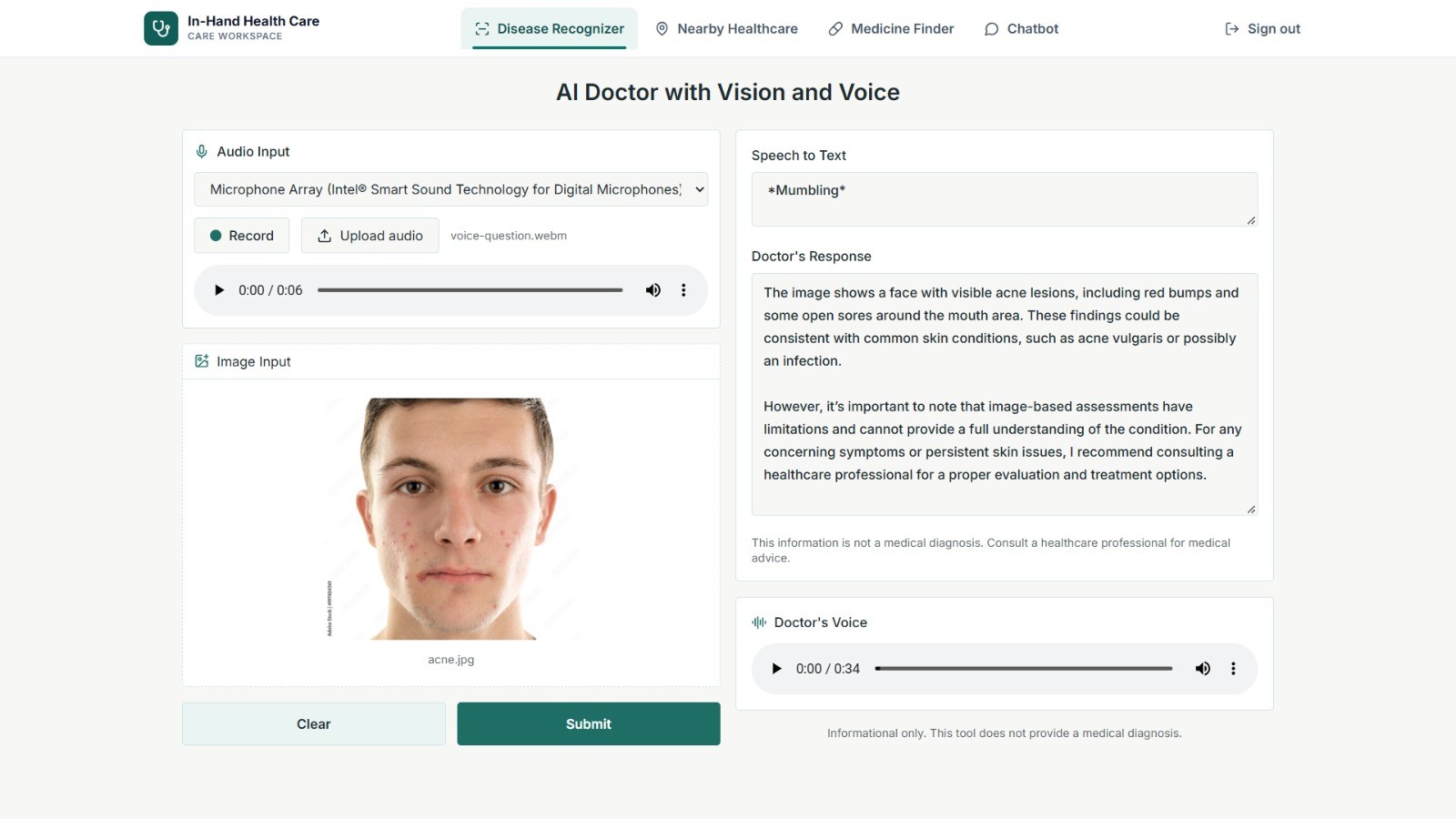
Task: Click the Doctor's Voice waveform icon
Action: pos(759,622)
